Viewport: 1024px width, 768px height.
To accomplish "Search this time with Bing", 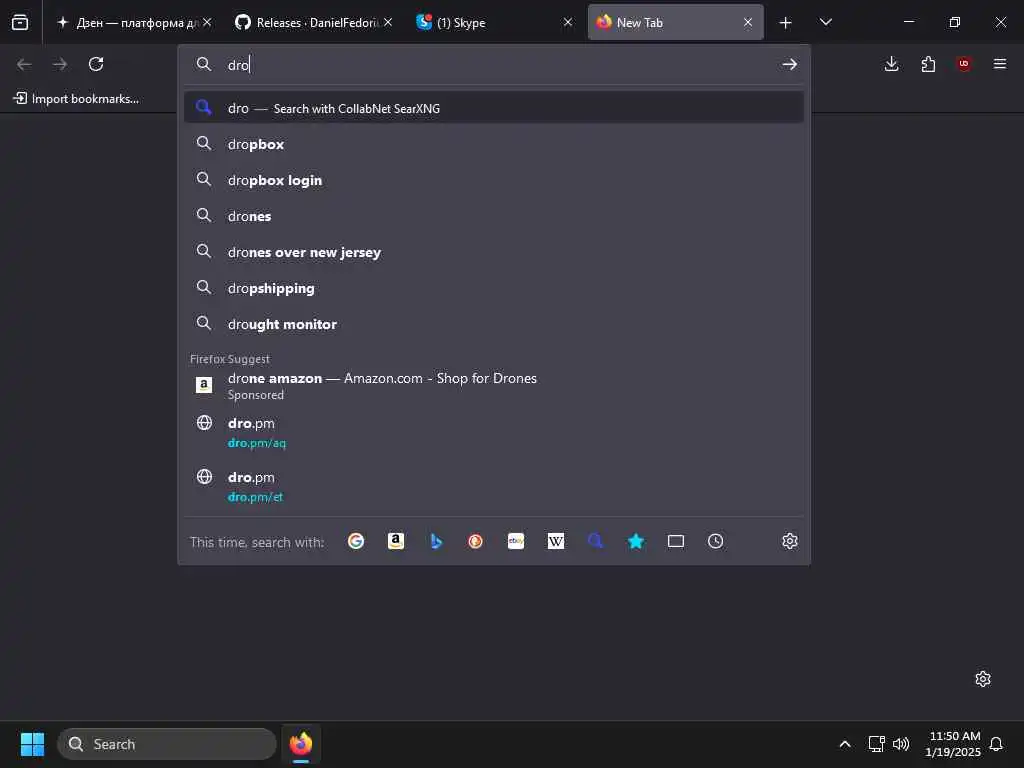I will click(436, 541).
